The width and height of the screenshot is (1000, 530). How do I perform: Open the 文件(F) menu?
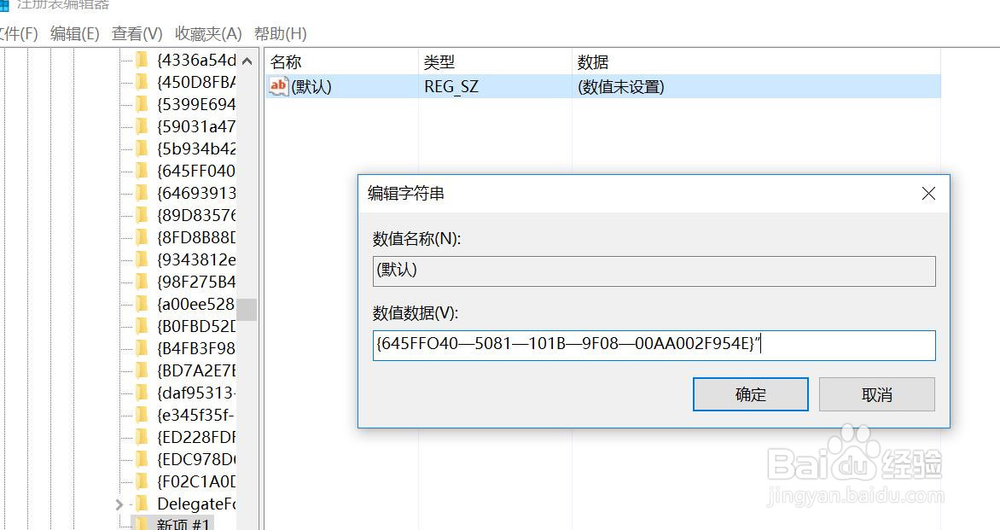(18, 33)
